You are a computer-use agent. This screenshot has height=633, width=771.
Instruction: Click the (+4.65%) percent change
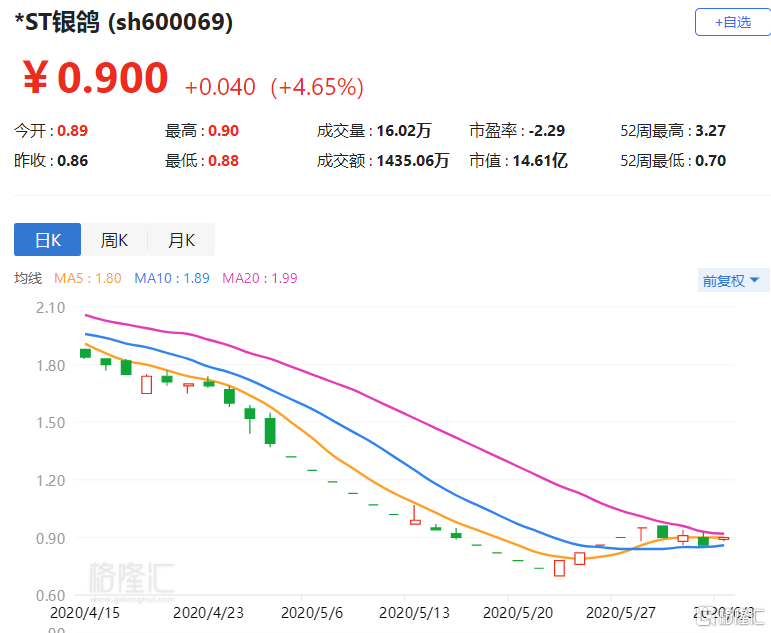click(317, 87)
